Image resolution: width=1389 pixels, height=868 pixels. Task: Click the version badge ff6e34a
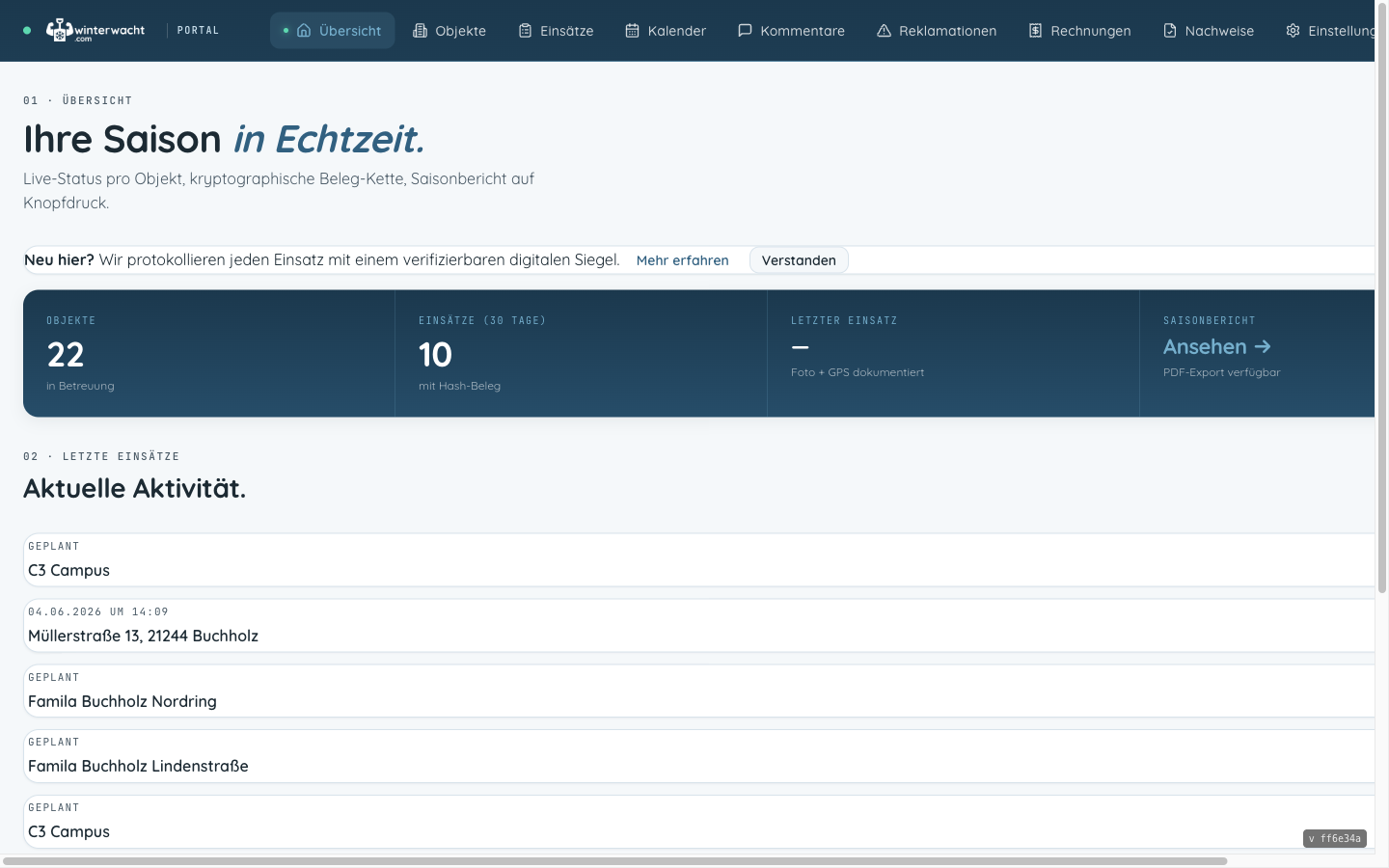pyautogui.click(x=1335, y=839)
